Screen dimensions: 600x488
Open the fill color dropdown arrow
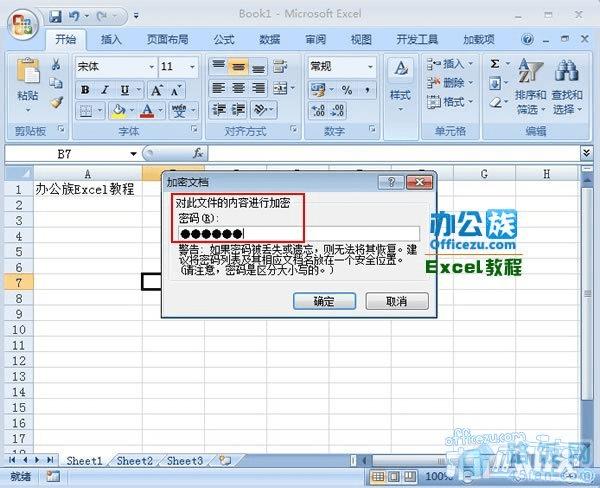(132, 111)
